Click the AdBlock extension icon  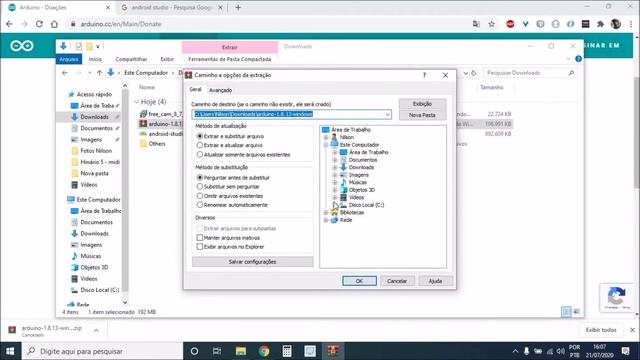(x=510, y=24)
